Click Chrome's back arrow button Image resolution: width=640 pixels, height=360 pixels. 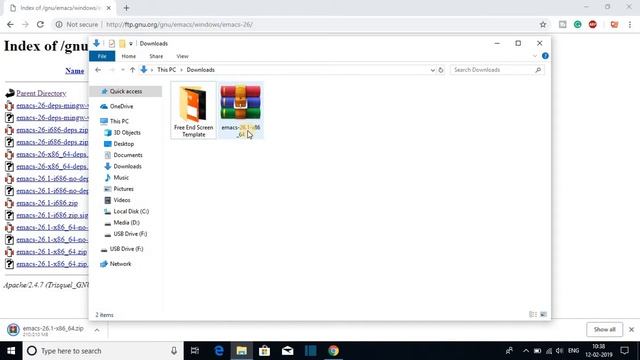[x=10, y=24]
